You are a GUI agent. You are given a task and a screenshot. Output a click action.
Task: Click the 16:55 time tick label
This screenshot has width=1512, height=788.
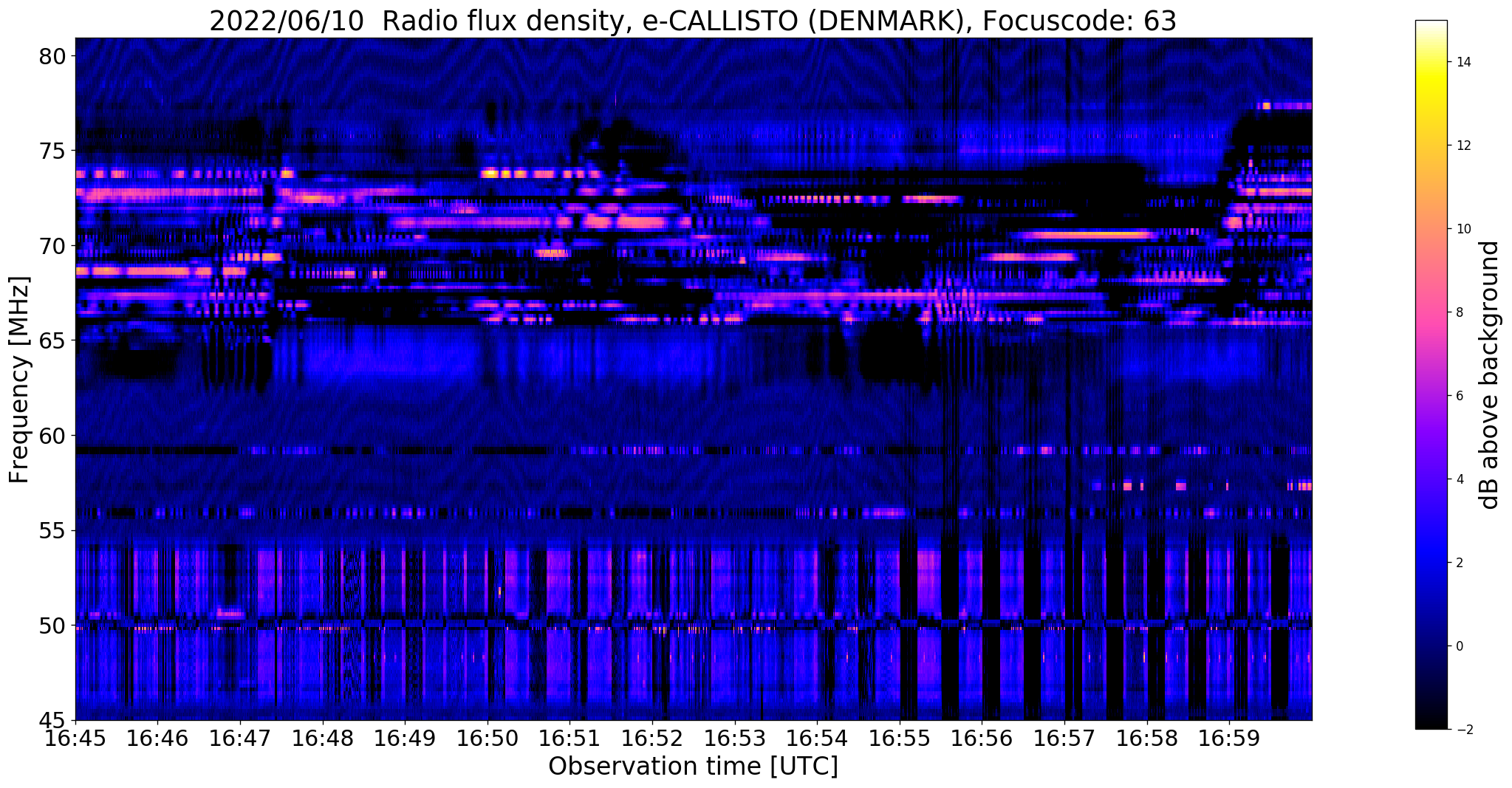coord(900,739)
